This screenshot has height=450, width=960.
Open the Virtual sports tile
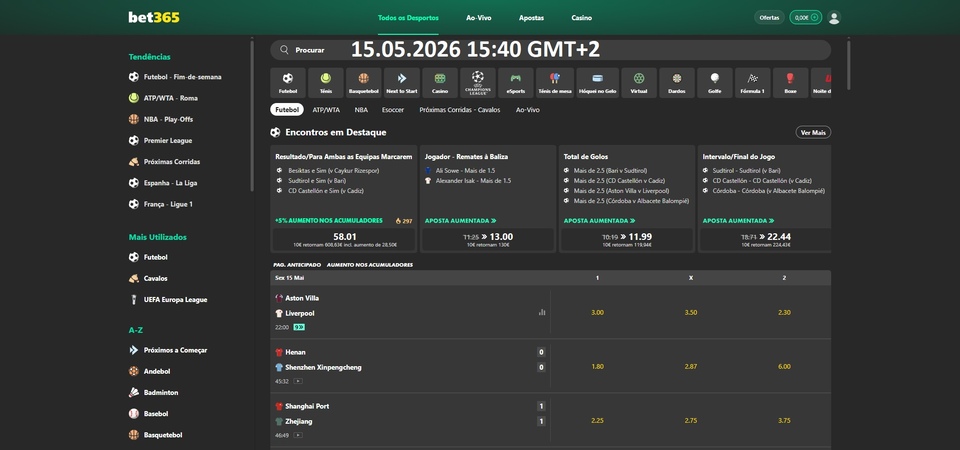coord(639,83)
